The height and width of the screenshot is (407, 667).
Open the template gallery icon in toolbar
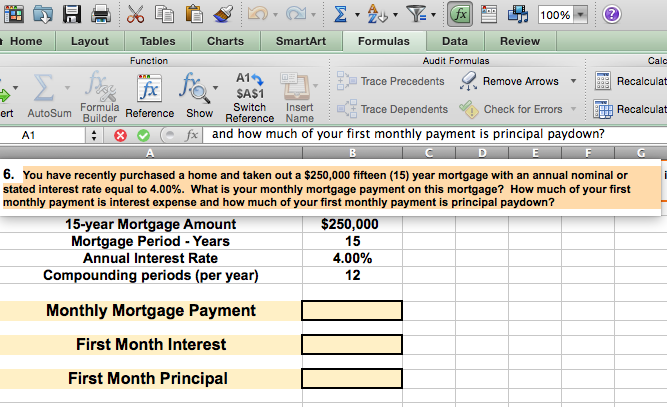coord(14,14)
